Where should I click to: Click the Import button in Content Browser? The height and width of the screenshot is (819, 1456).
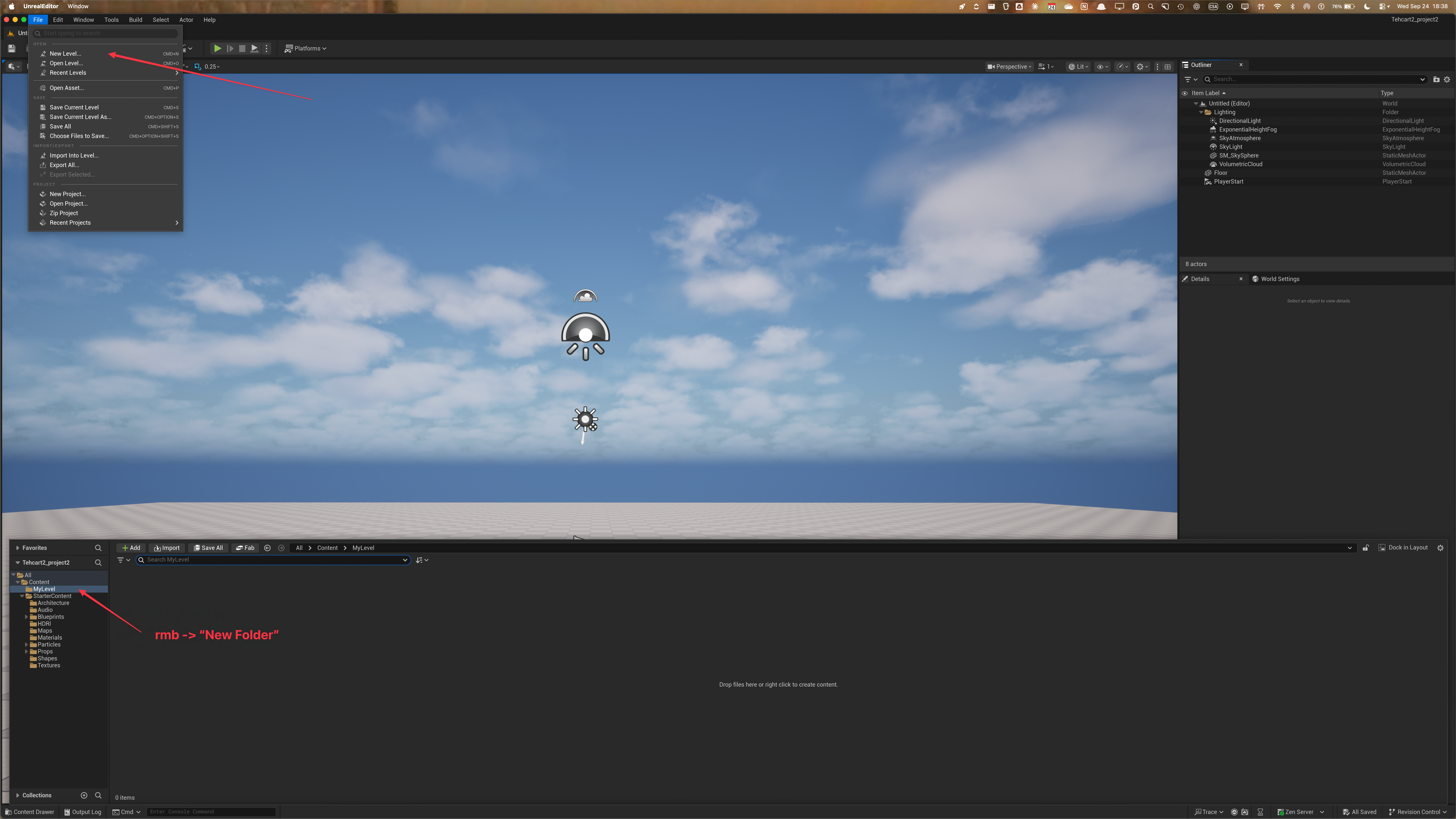pyautogui.click(x=167, y=548)
